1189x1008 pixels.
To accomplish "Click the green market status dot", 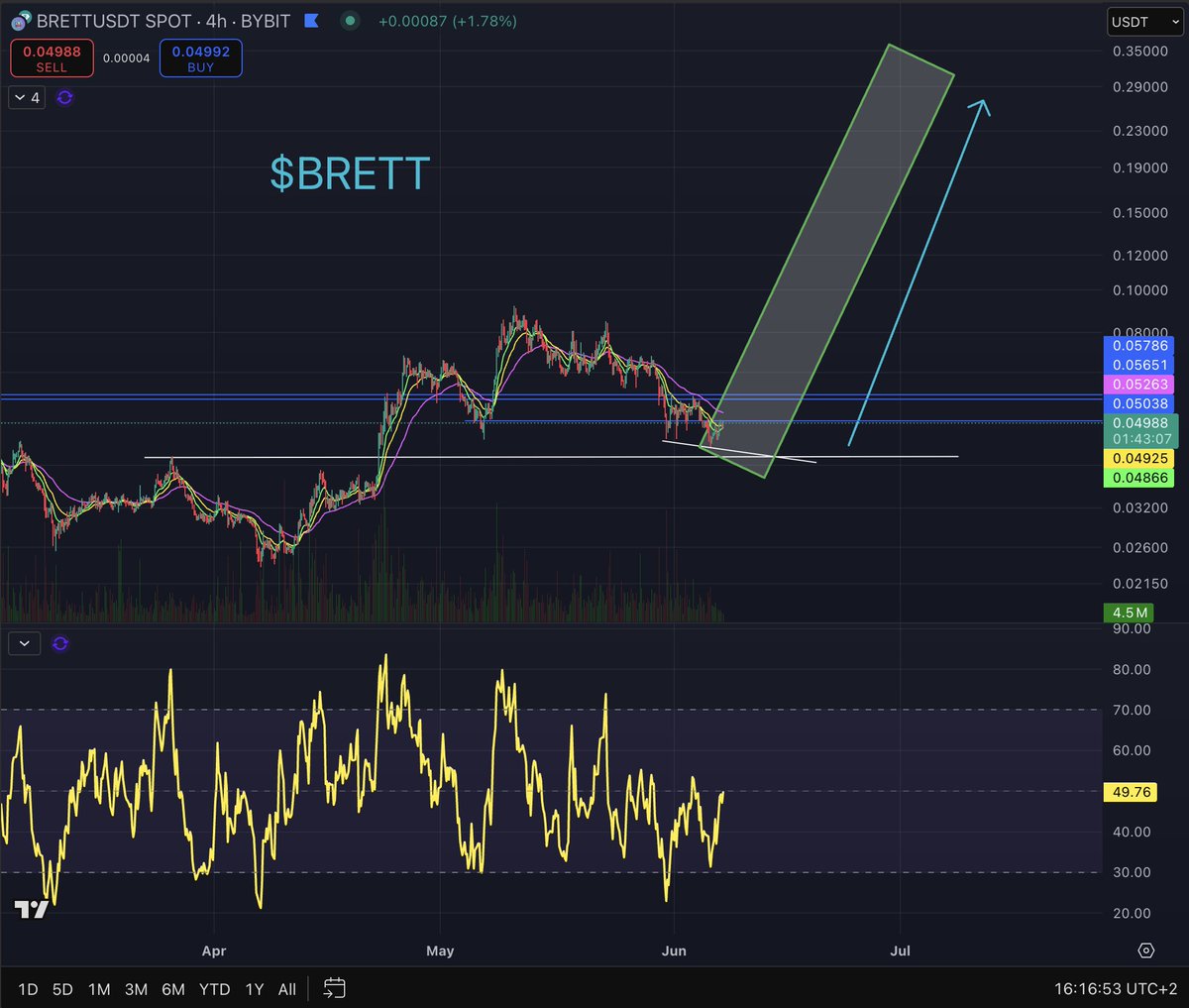I will (350, 21).
